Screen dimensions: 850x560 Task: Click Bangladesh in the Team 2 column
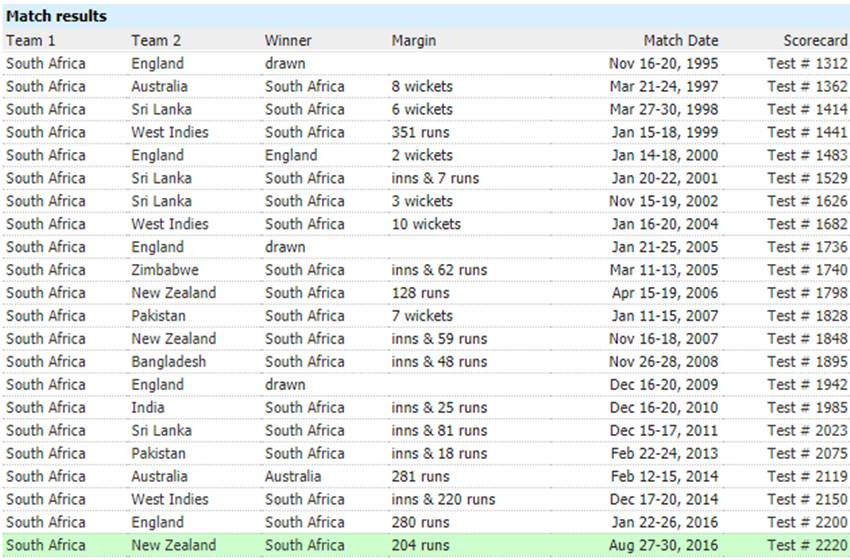pyautogui.click(x=169, y=362)
